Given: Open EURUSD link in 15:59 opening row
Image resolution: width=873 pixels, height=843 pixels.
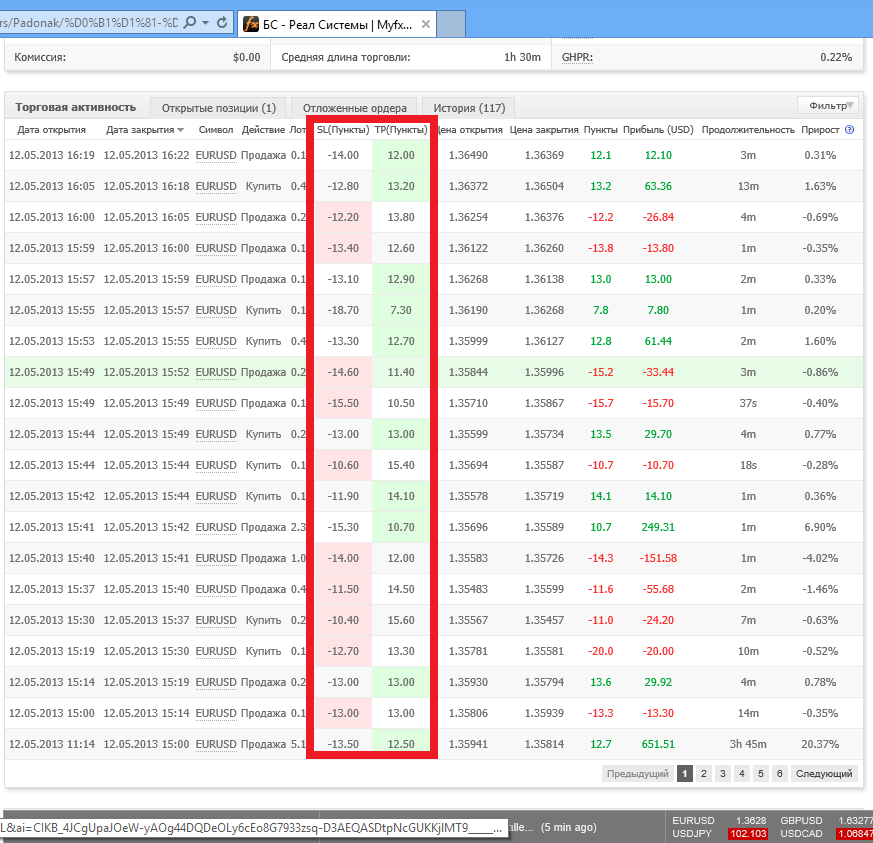Looking at the screenshot, I should click(x=216, y=248).
